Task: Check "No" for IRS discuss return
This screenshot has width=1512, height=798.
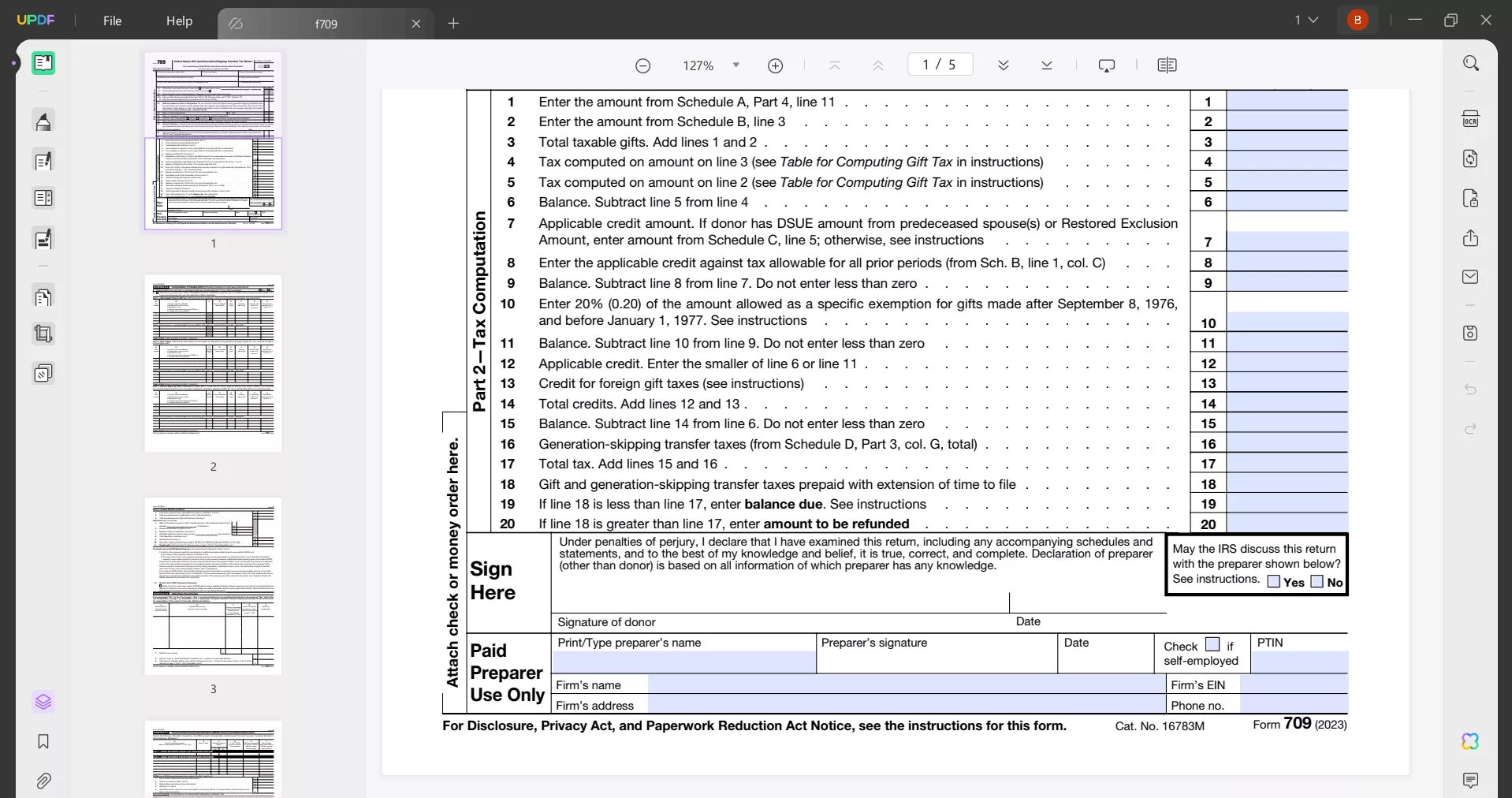Action: (1316, 582)
